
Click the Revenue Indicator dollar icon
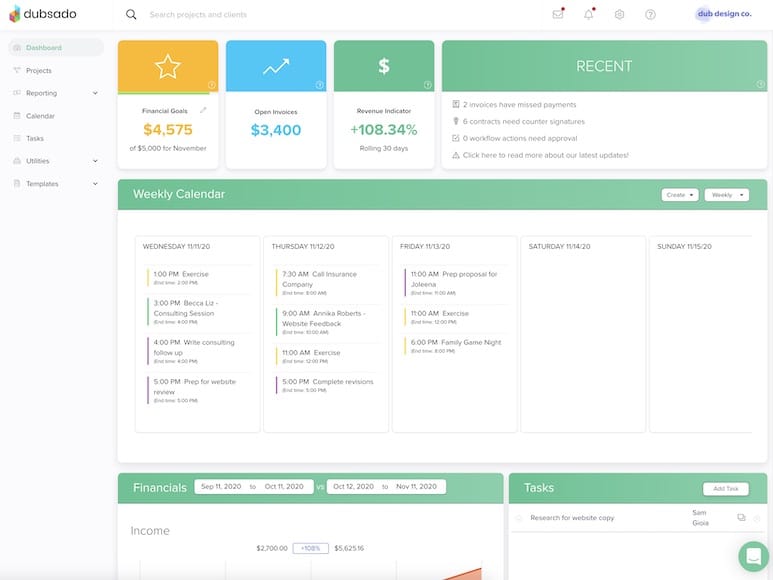click(384, 66)
